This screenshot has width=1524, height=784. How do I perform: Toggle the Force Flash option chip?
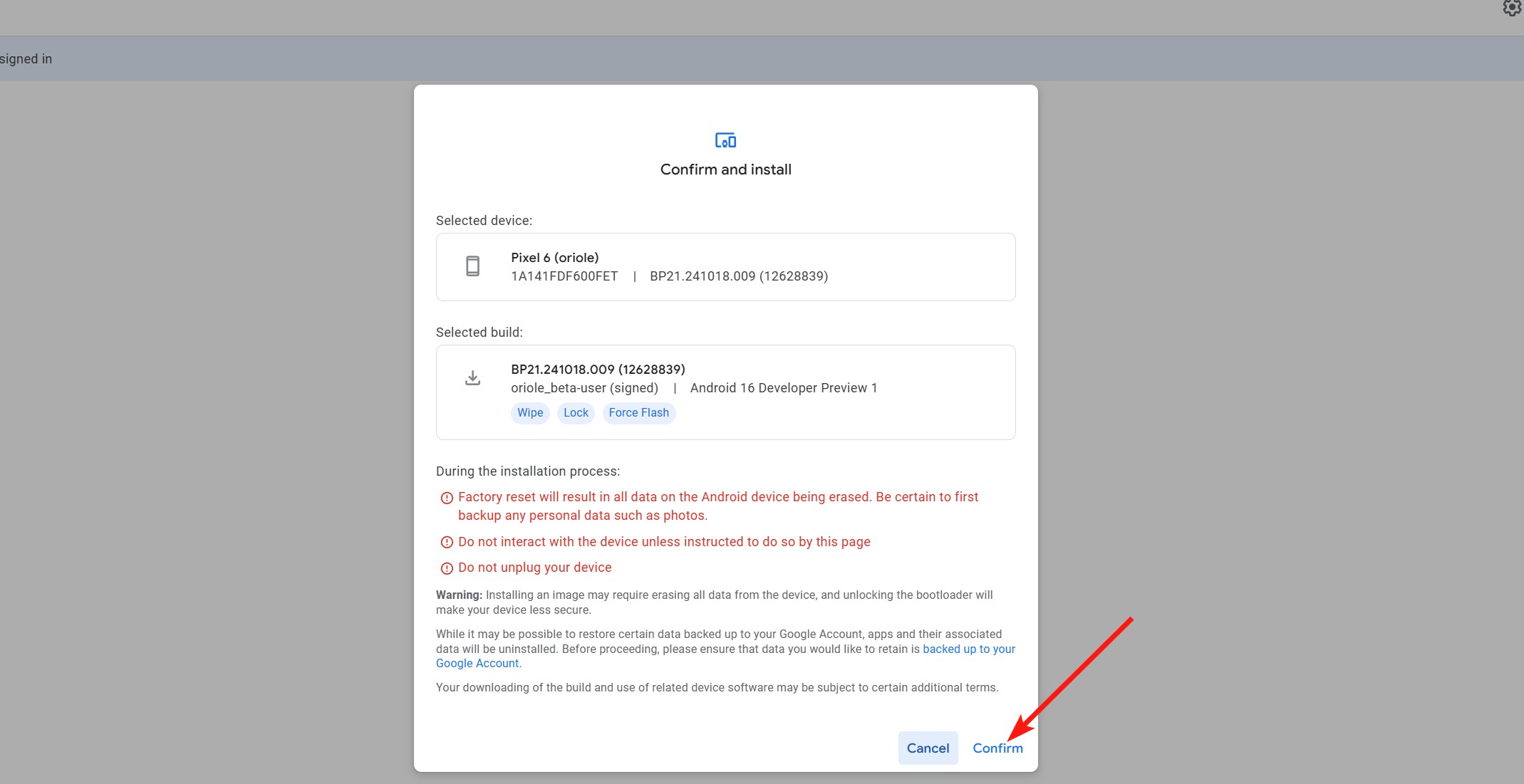[639, 413]
